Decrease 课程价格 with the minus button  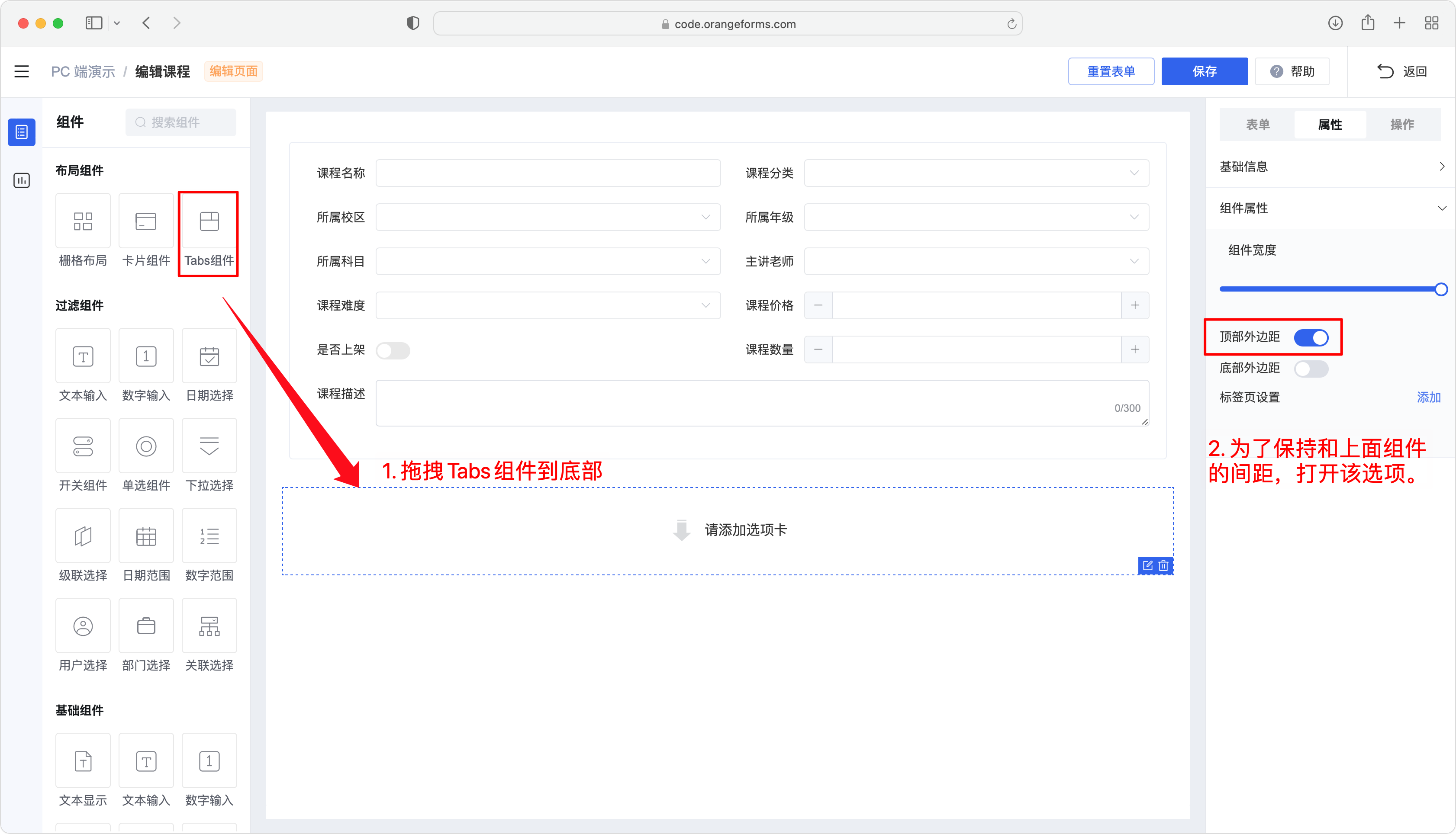818,305
